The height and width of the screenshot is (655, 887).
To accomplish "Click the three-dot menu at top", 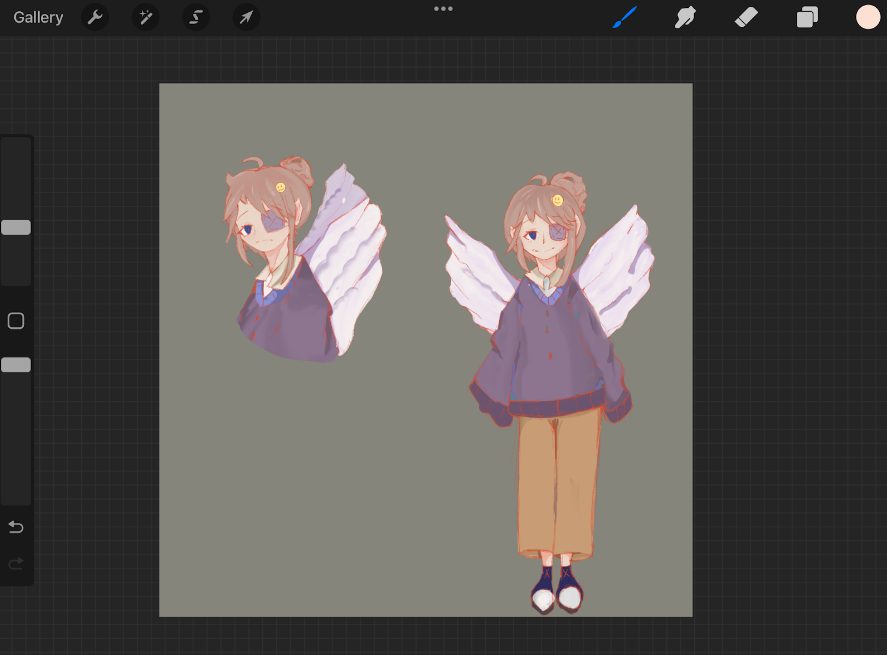I will coord(443,8).
